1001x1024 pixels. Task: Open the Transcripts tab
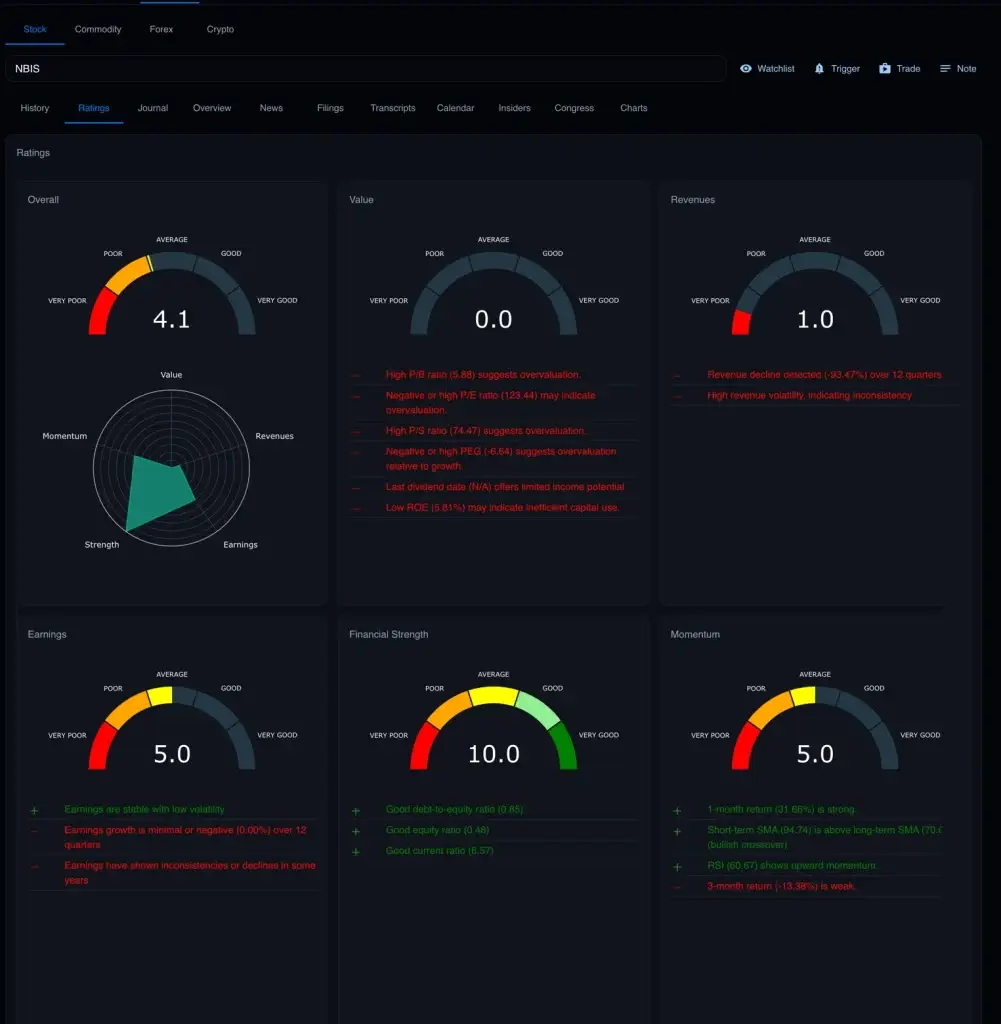[392, 108]
